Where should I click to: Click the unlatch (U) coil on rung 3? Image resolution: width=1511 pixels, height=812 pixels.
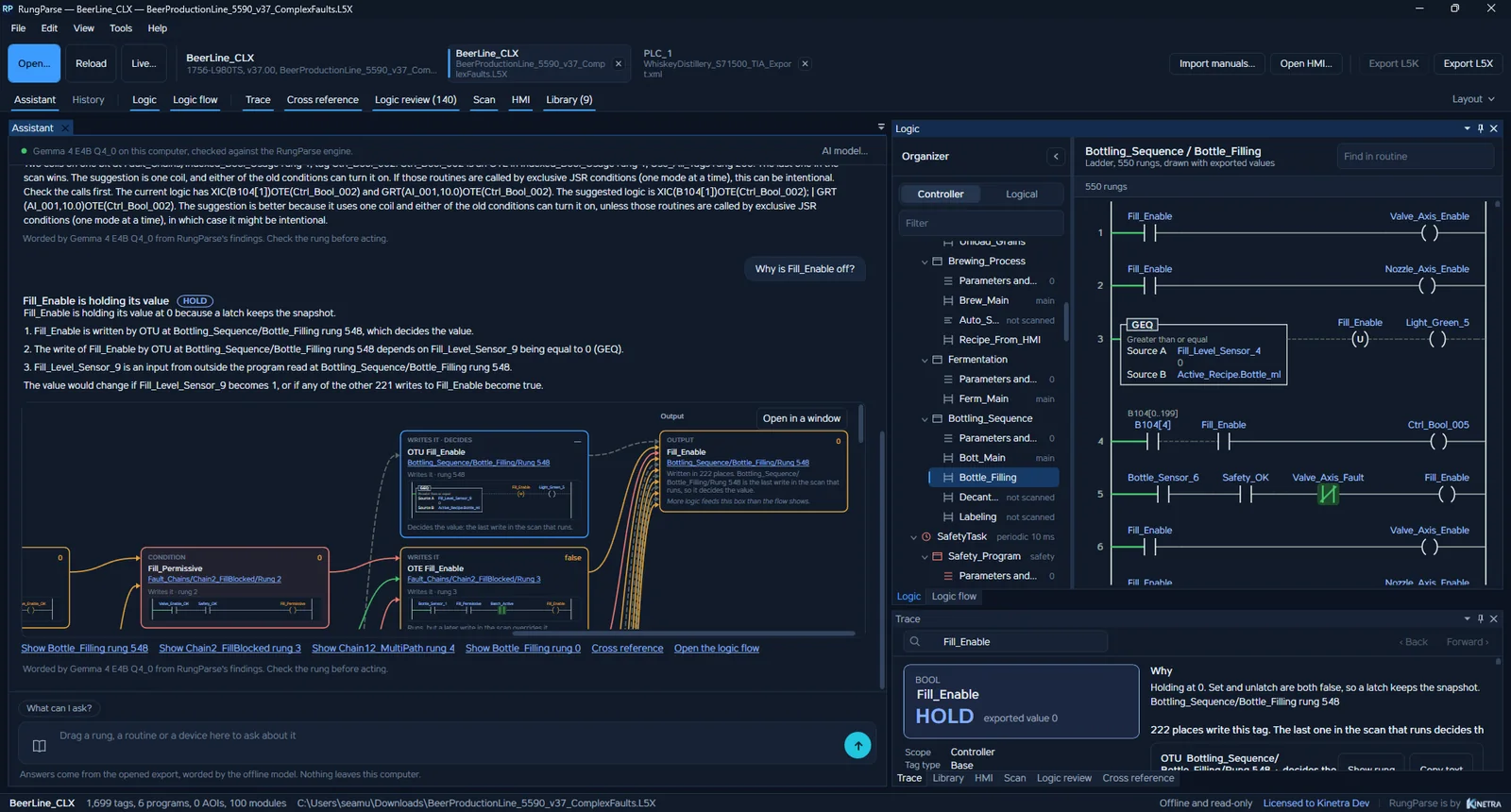coord(1360,339)
